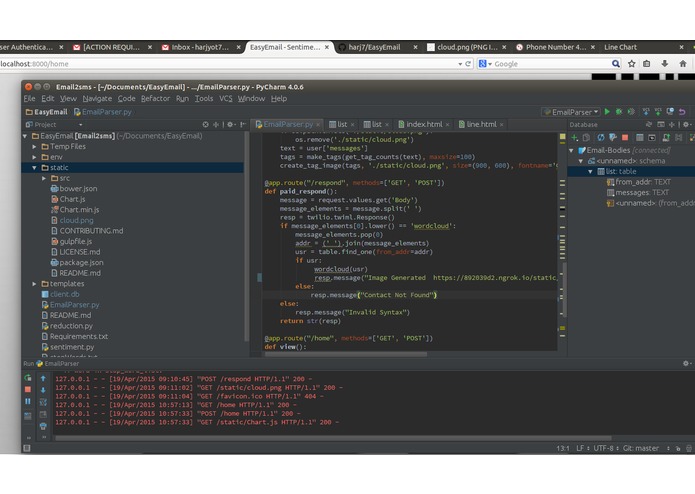Screen dimensions: 695x494
Task: Open the Project view selector dropdown
Action: point(80,125)
